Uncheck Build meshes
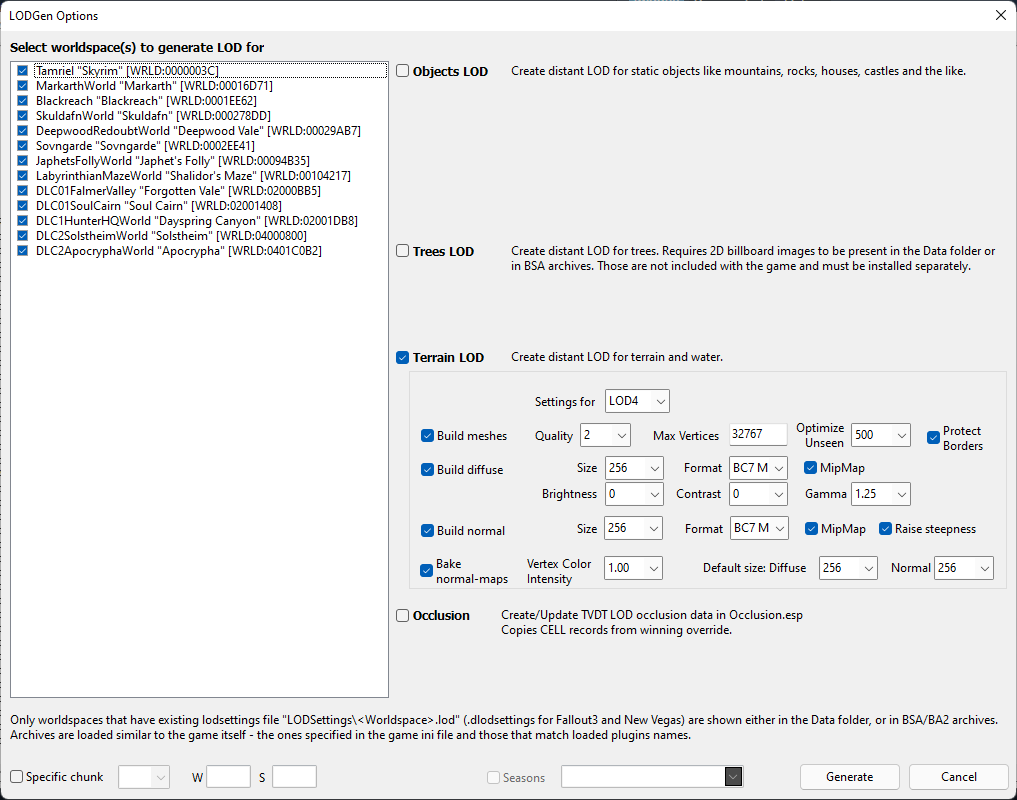This screenshot has height=800, width=1017. [427, 435]
